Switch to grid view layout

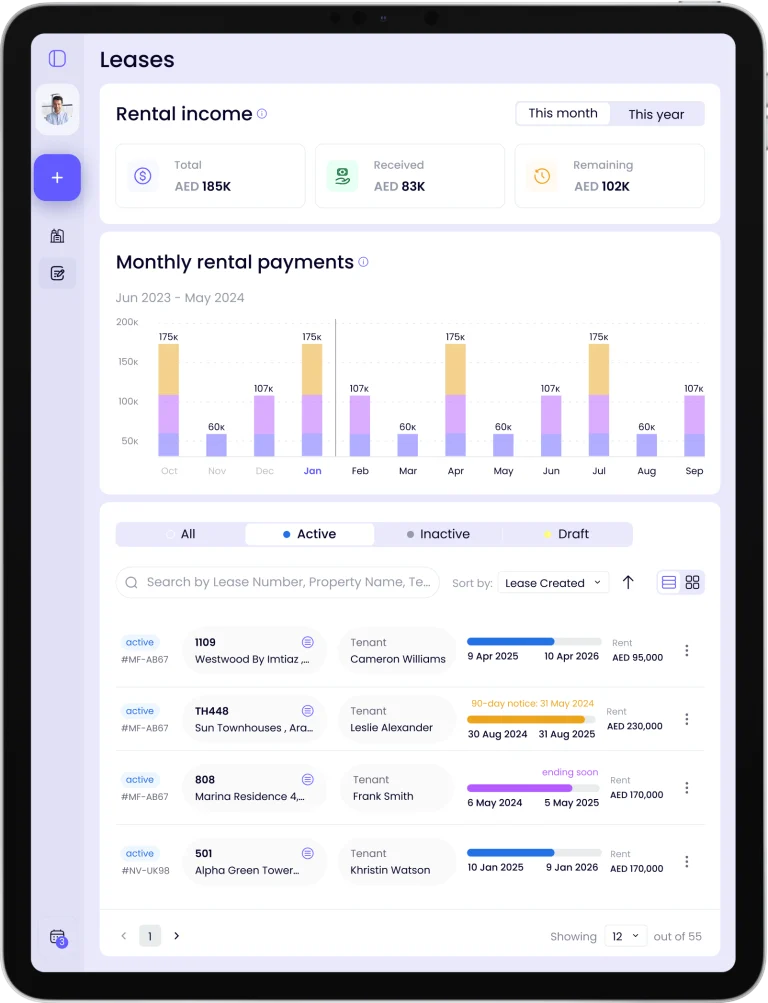click(x=692, y=582)
